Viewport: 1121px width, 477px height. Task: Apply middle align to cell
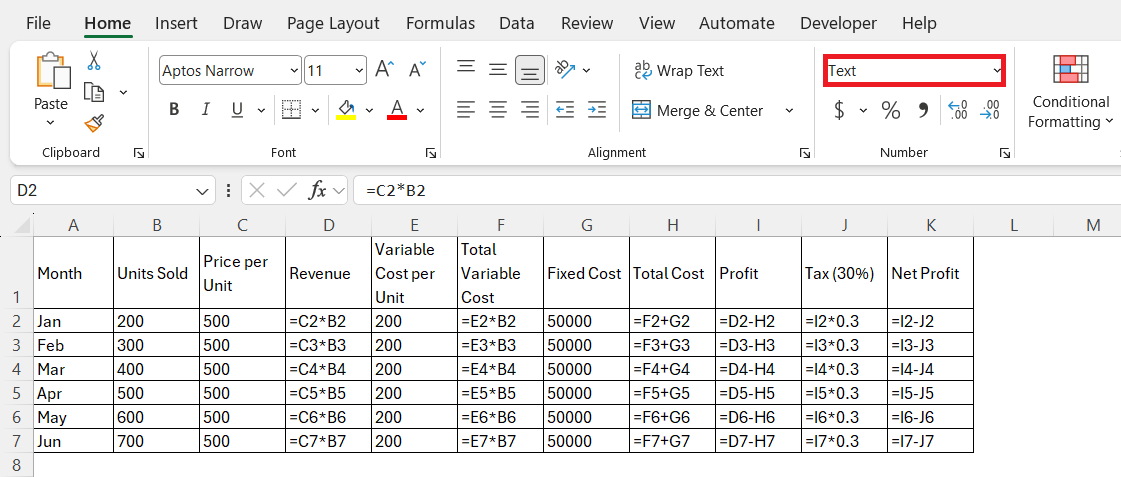(498, 70)
